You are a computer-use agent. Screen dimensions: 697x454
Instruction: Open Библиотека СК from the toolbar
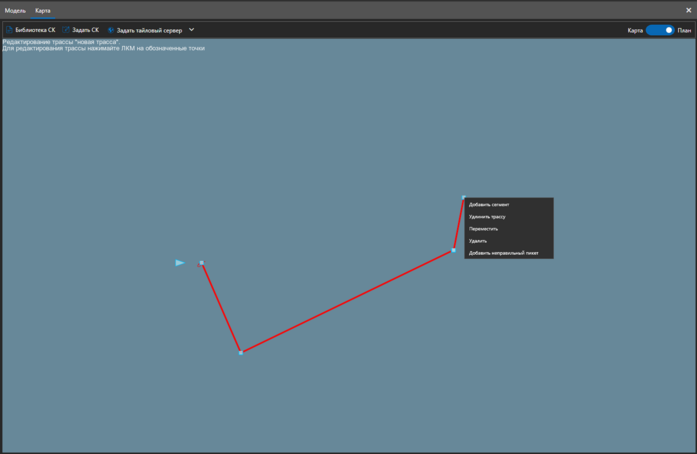(x=35, y=30)
